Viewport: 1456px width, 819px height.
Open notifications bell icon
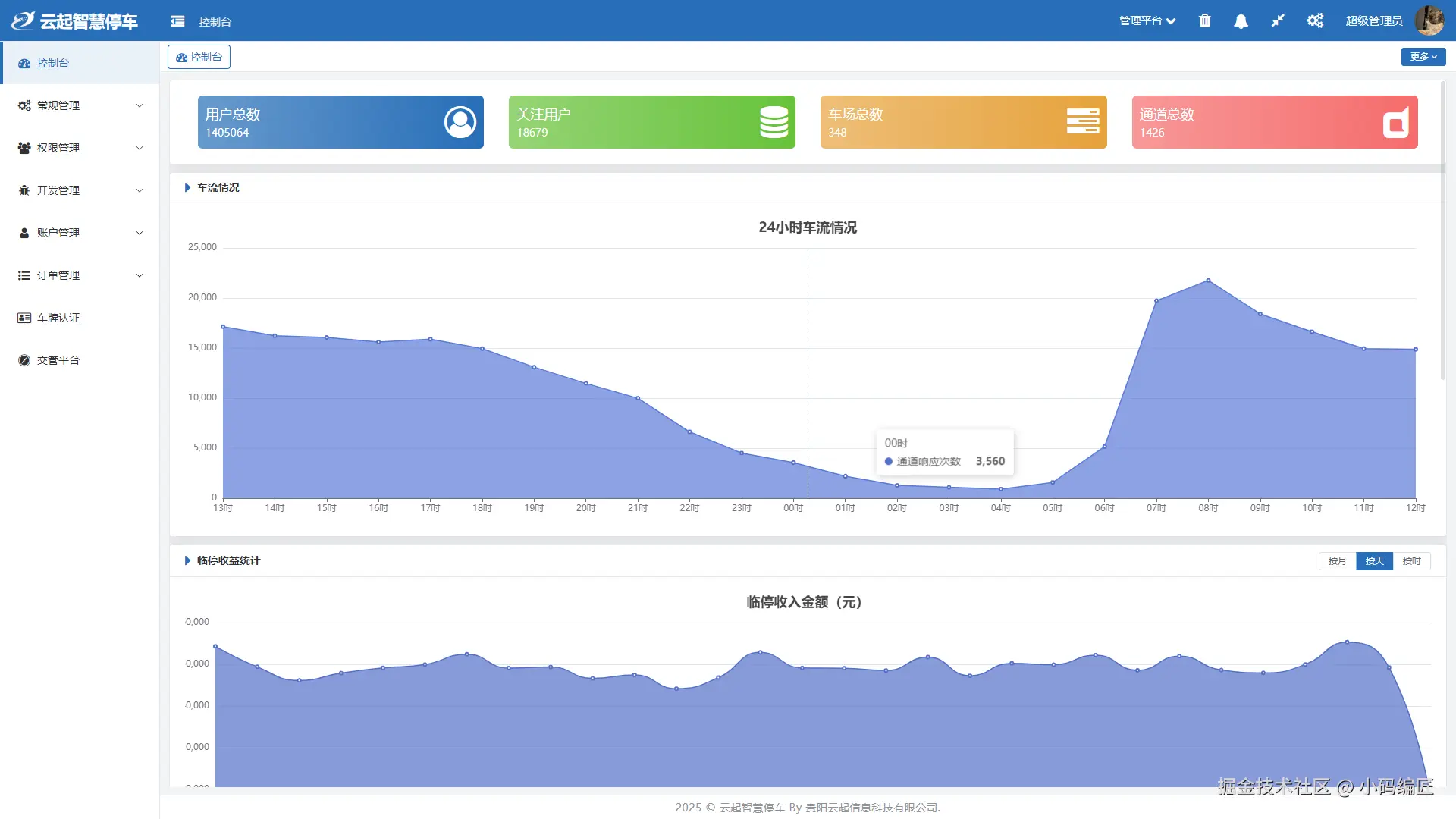(1241, 21)
